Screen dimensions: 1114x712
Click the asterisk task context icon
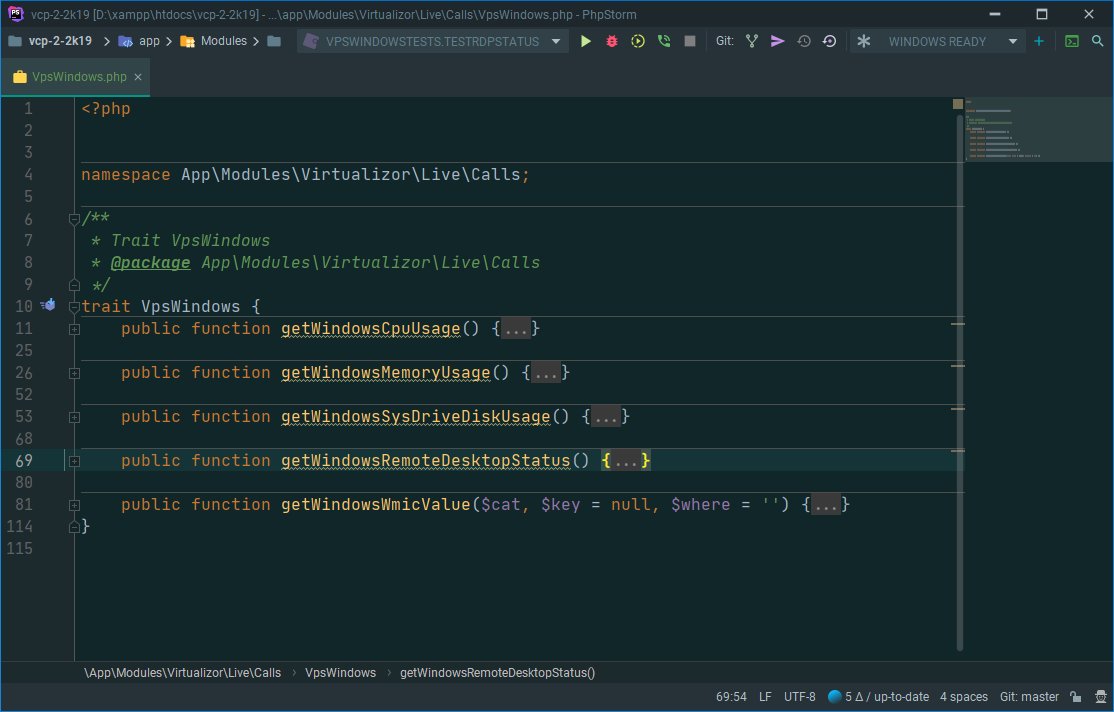[863, 41]
